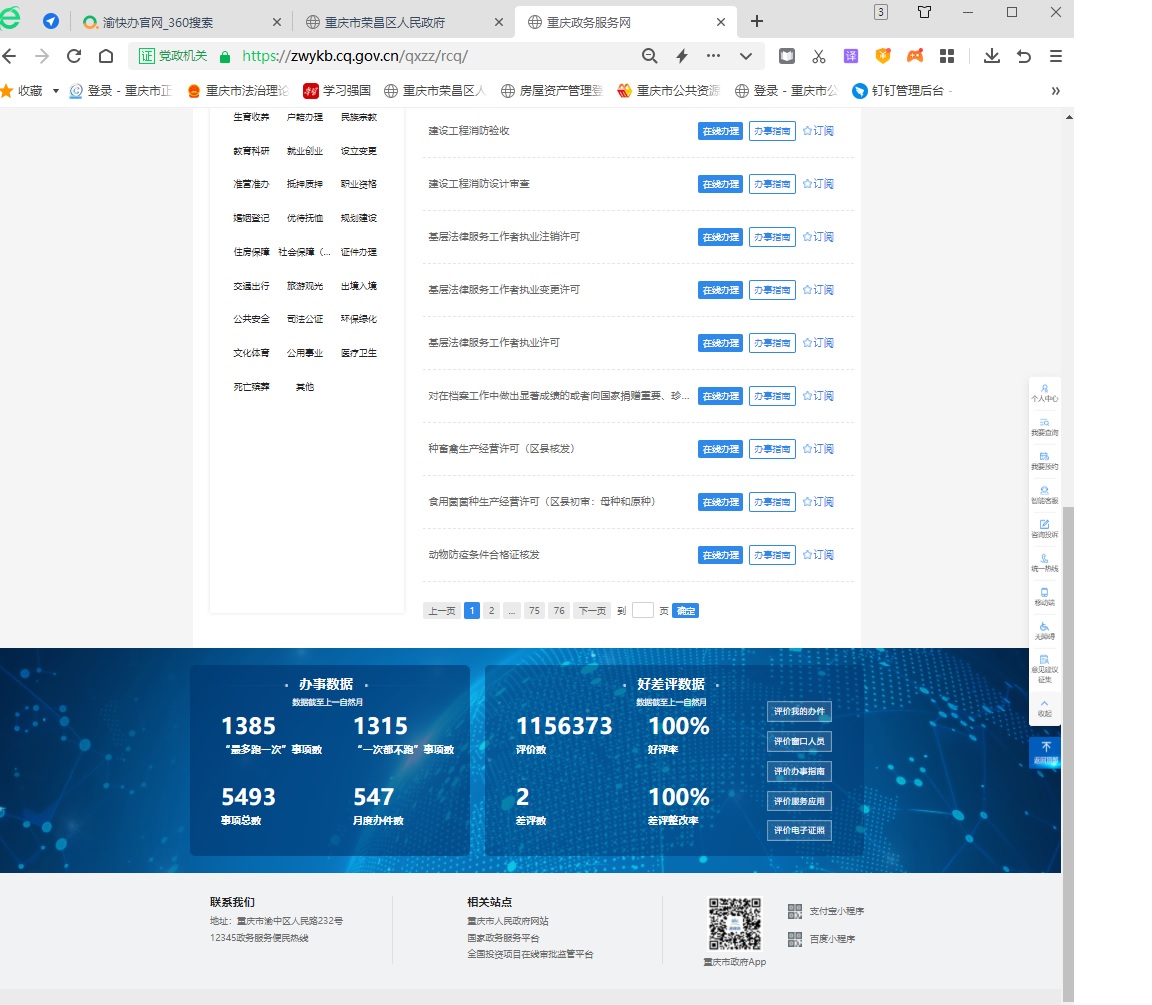1152x1005 pixels.
Task: Select the 教育科研 category
Action: [251, 151]
